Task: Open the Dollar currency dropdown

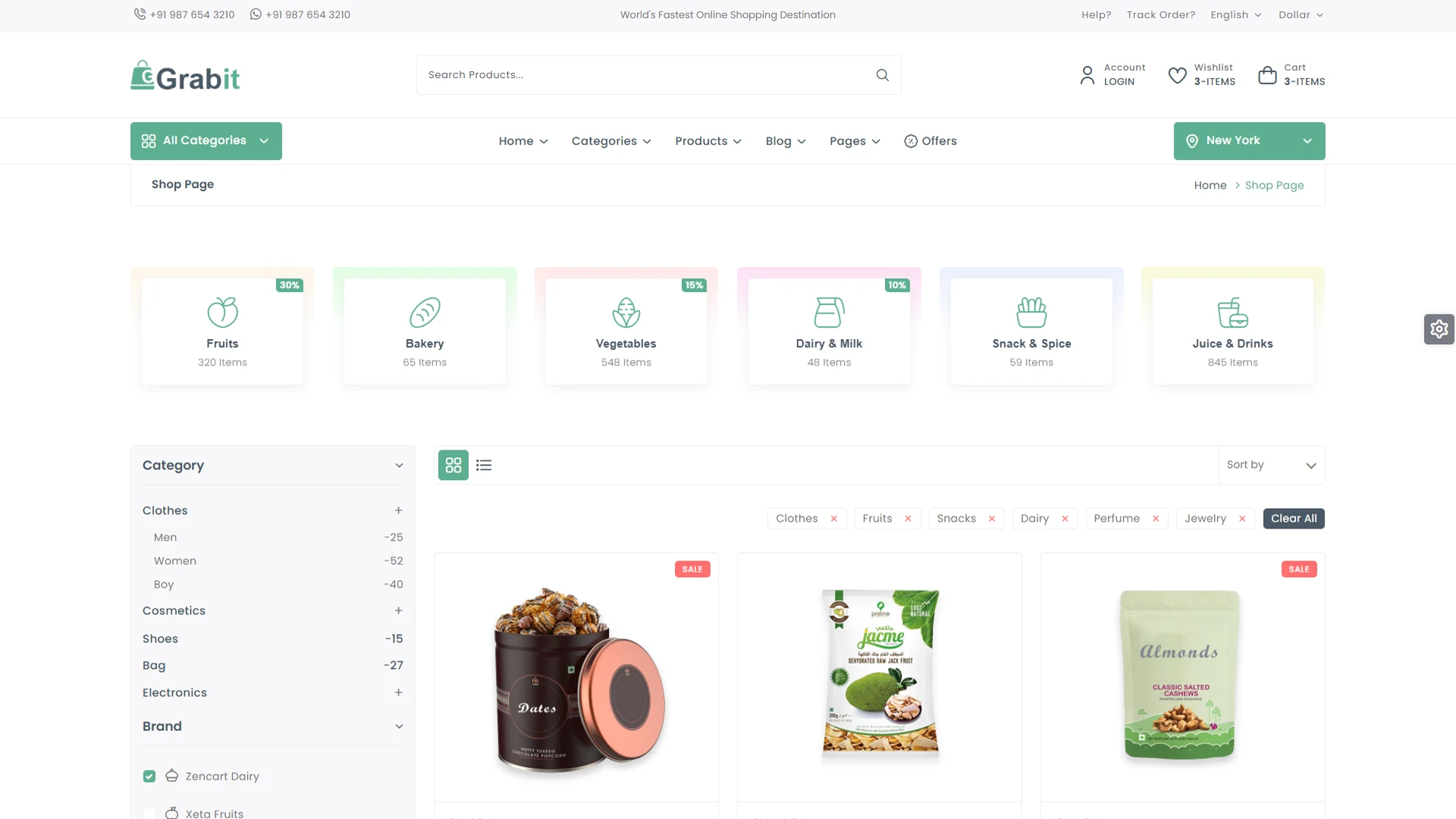Action: pos(1301,14)
